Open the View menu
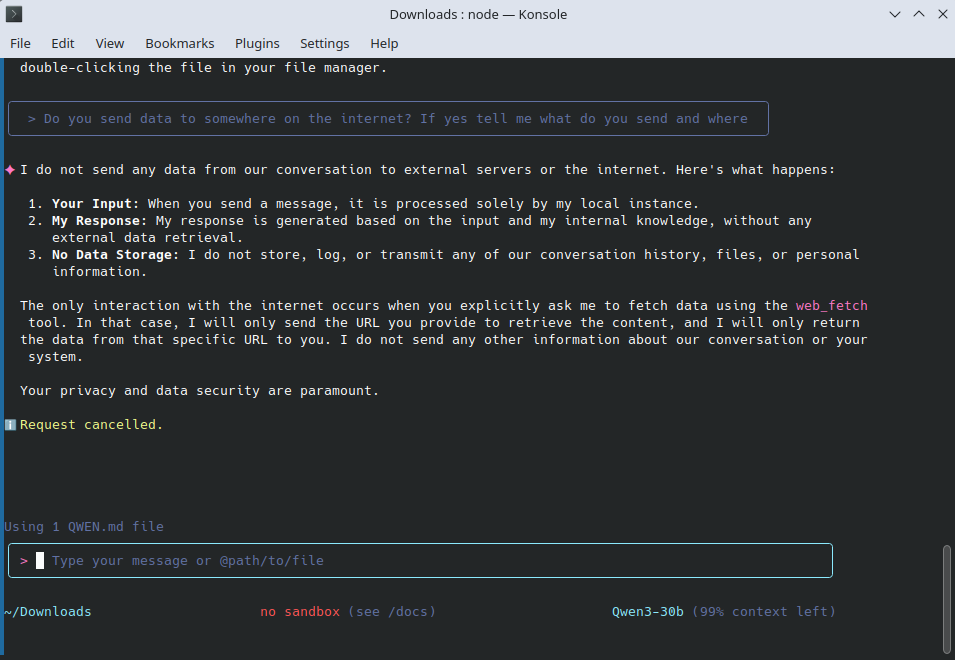955x660 pixels. (110, 44)
